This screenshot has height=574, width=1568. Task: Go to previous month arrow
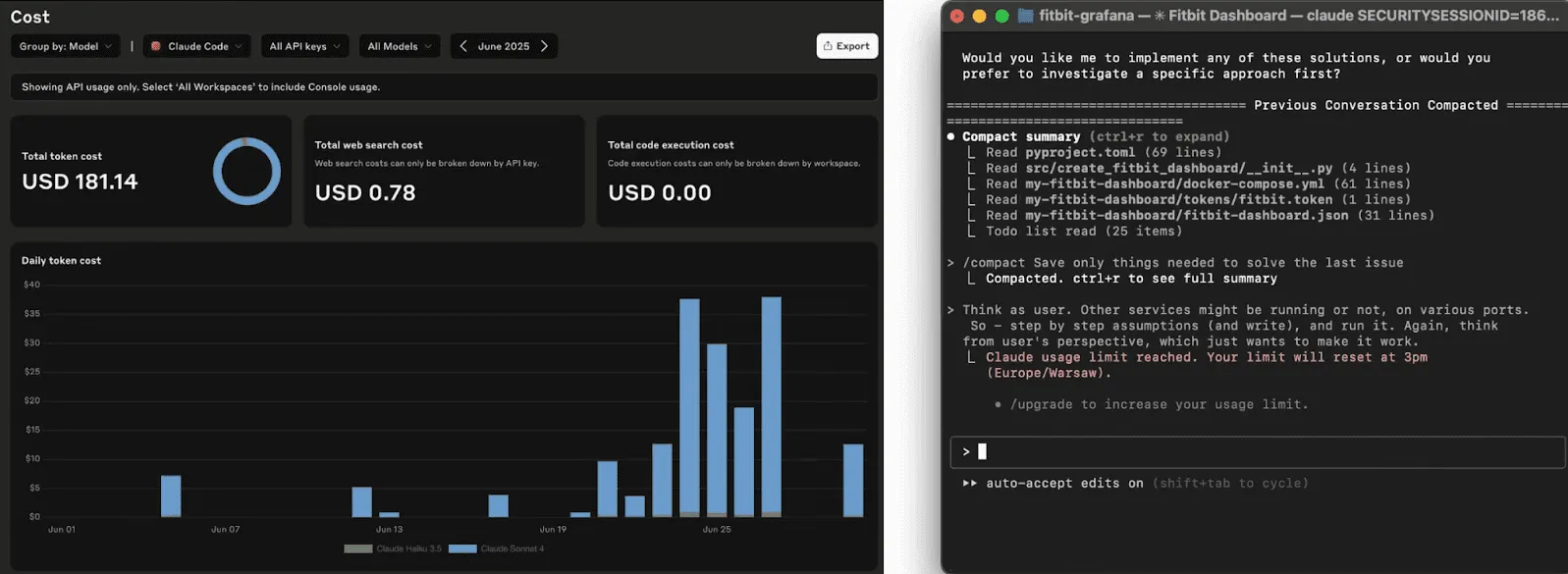click(x=463, y=46)
